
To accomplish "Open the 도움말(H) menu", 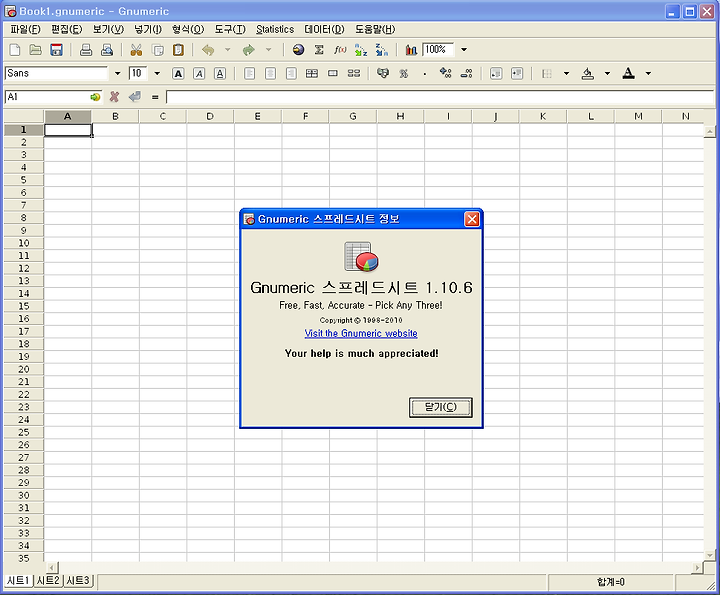I will tap(375, 29).
